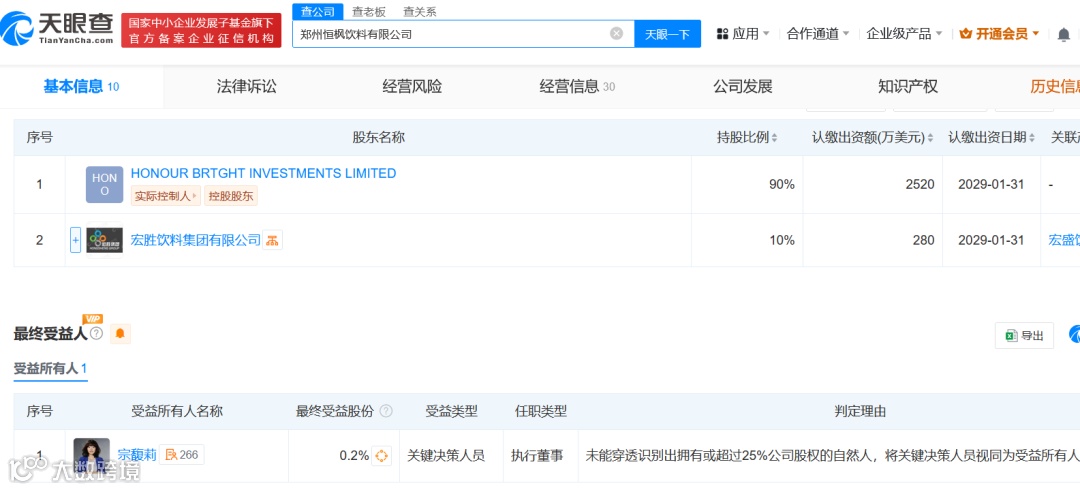Select the 经营信息 tab

click(x=577, y=87)
